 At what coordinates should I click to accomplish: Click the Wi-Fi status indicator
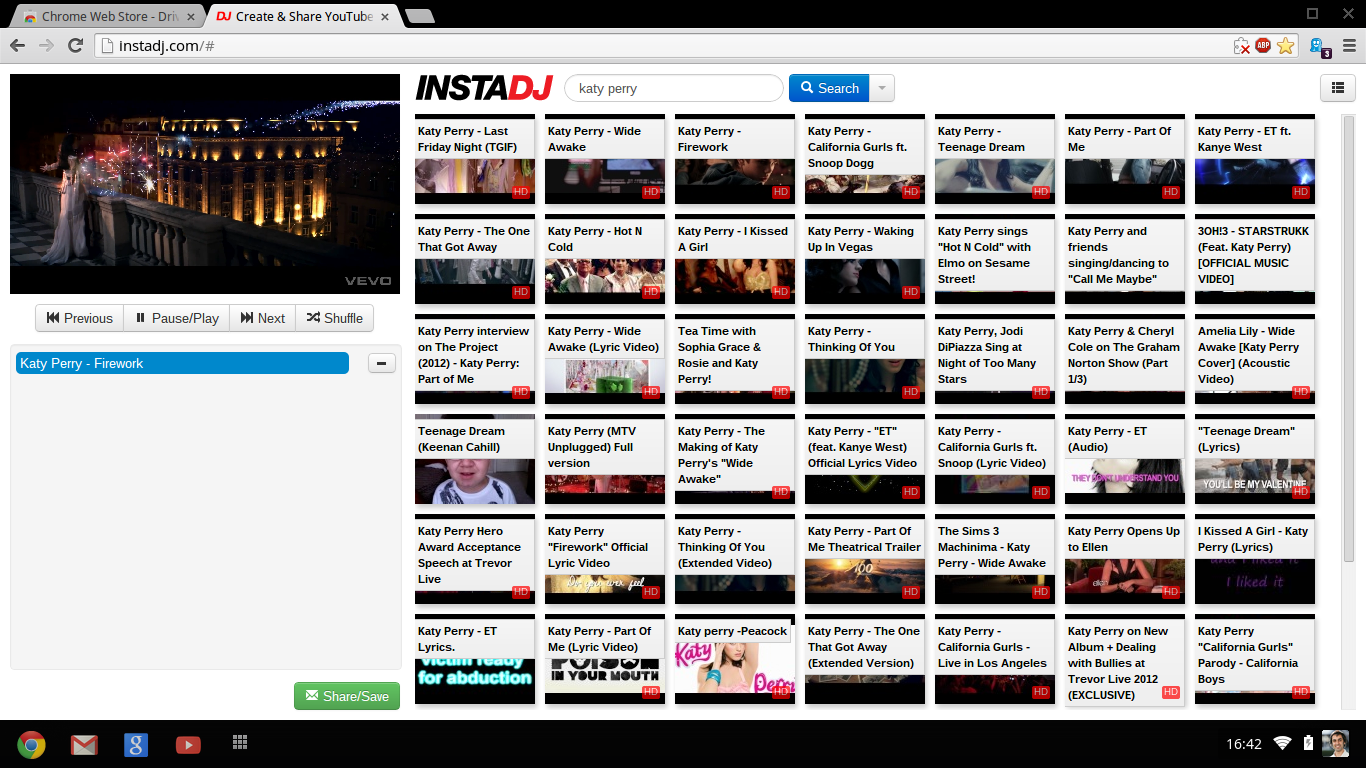1283,744
